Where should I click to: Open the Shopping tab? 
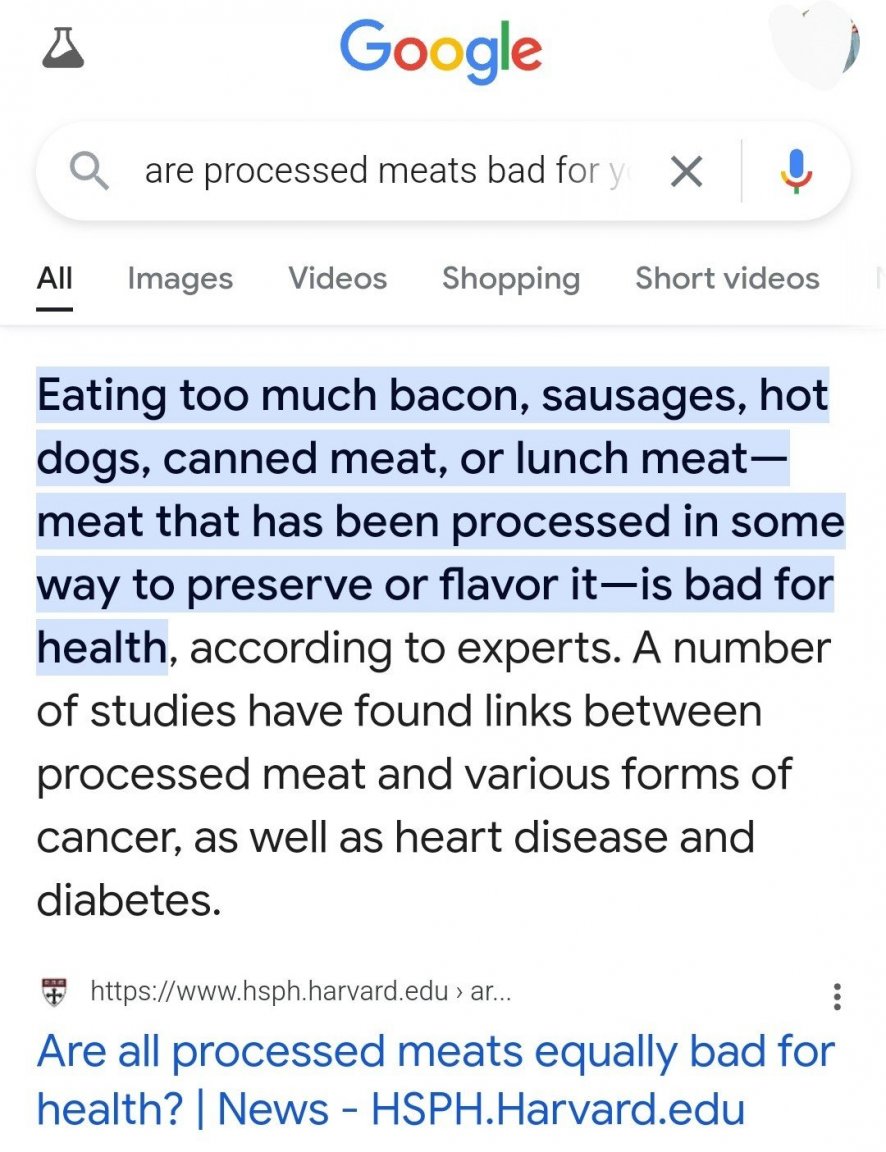click(510, 278)
